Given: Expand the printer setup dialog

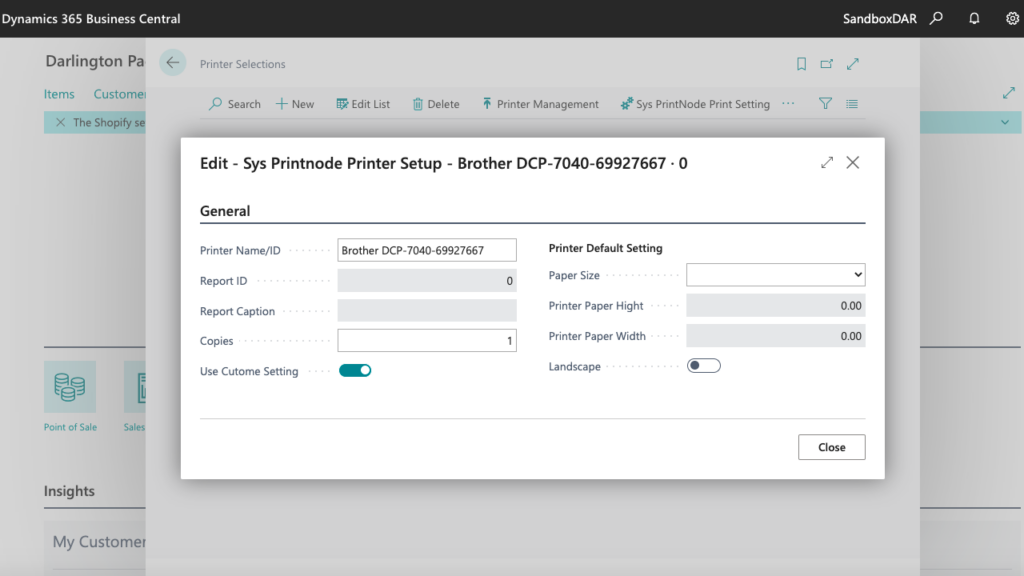Looking at the screenshot, I should pos(827,163).
